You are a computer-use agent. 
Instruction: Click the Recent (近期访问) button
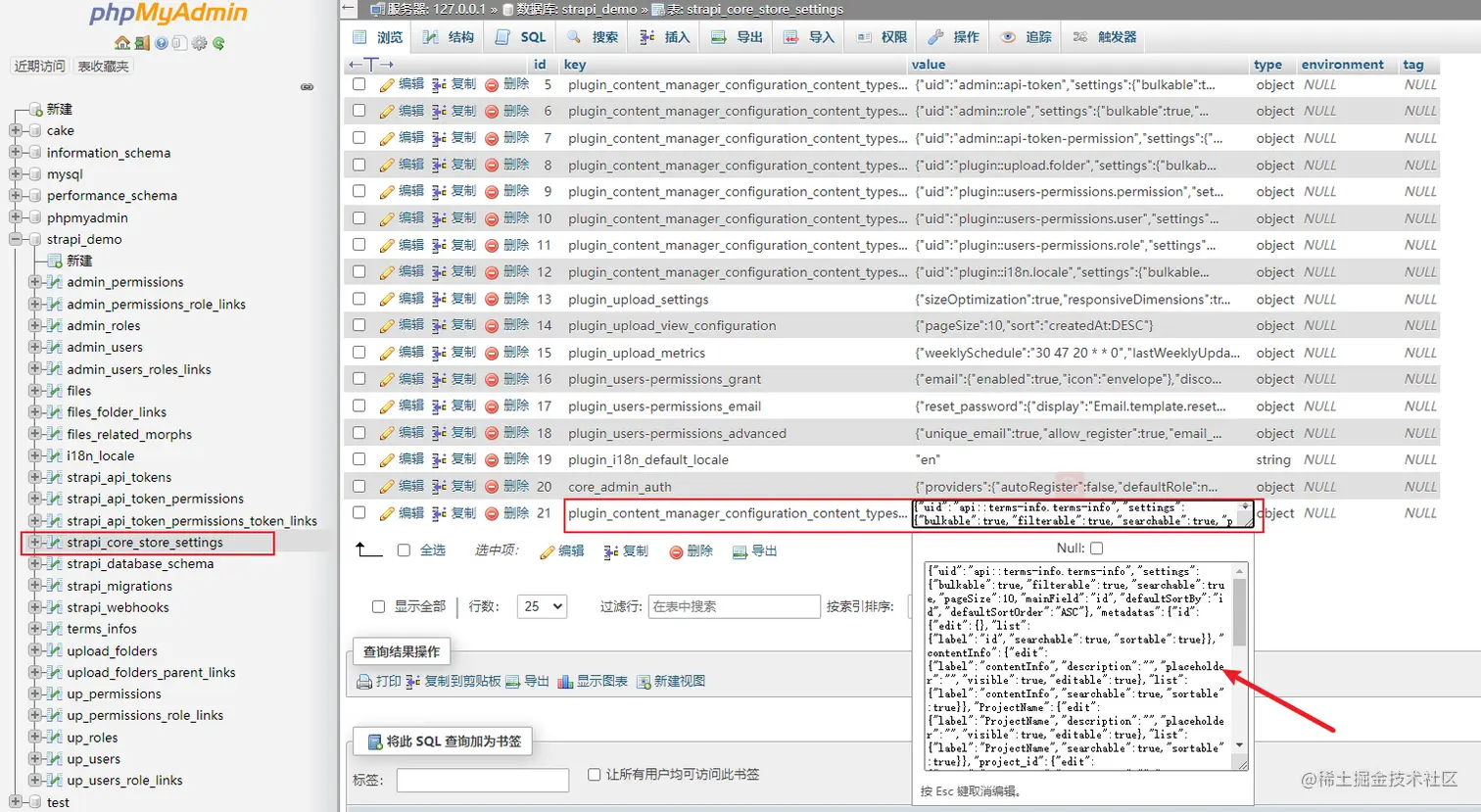point(40,67)
